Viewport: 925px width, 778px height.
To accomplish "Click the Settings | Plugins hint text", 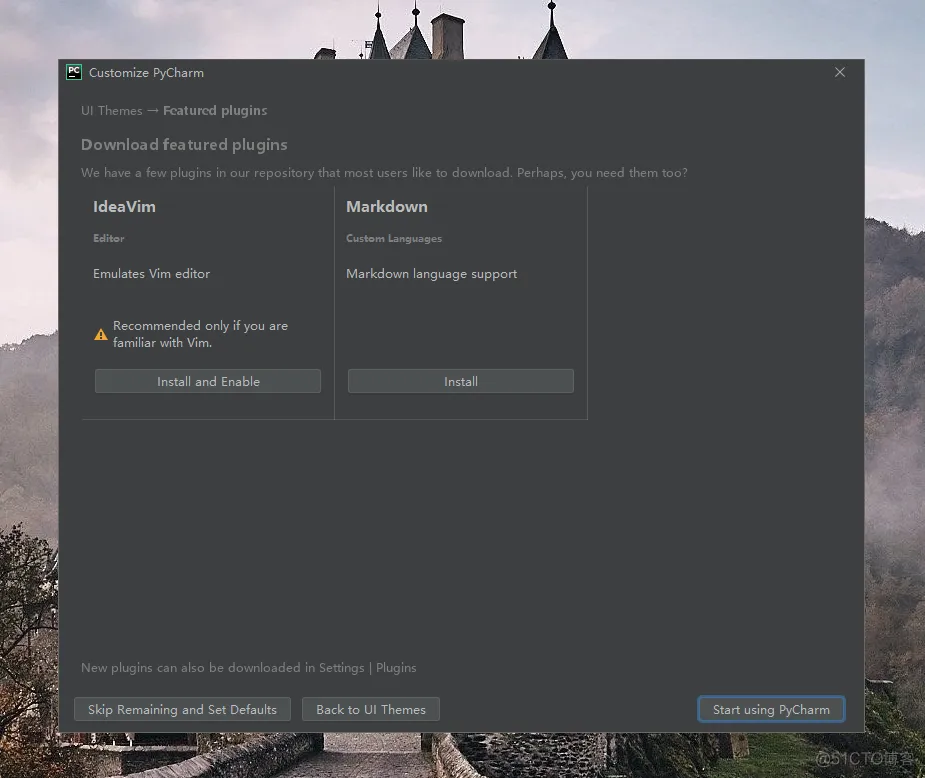I will pyautogui.click(x=248, y=668).
